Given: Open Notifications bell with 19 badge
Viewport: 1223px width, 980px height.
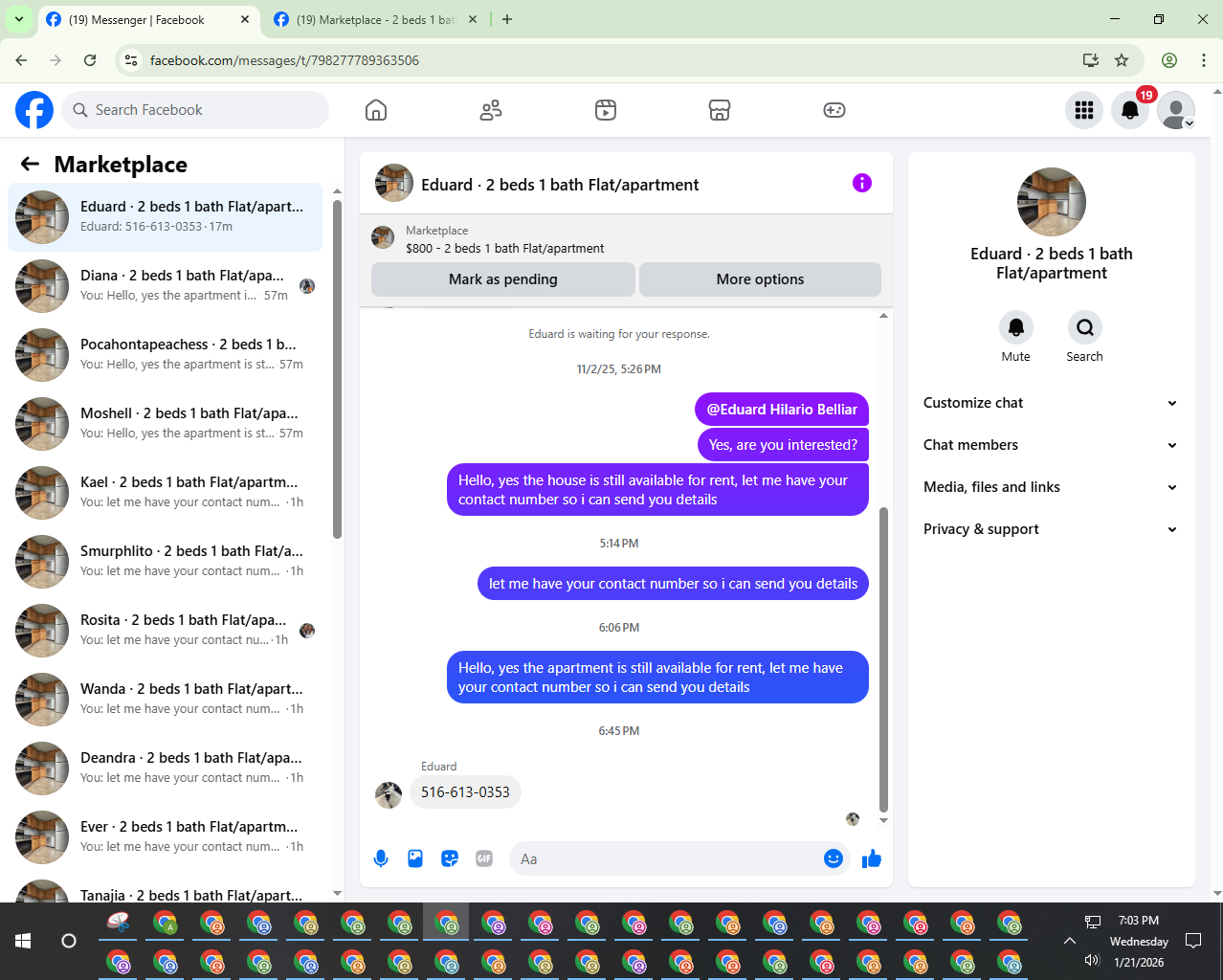Looking at the screenshot, I should [x=1130, y=110].
